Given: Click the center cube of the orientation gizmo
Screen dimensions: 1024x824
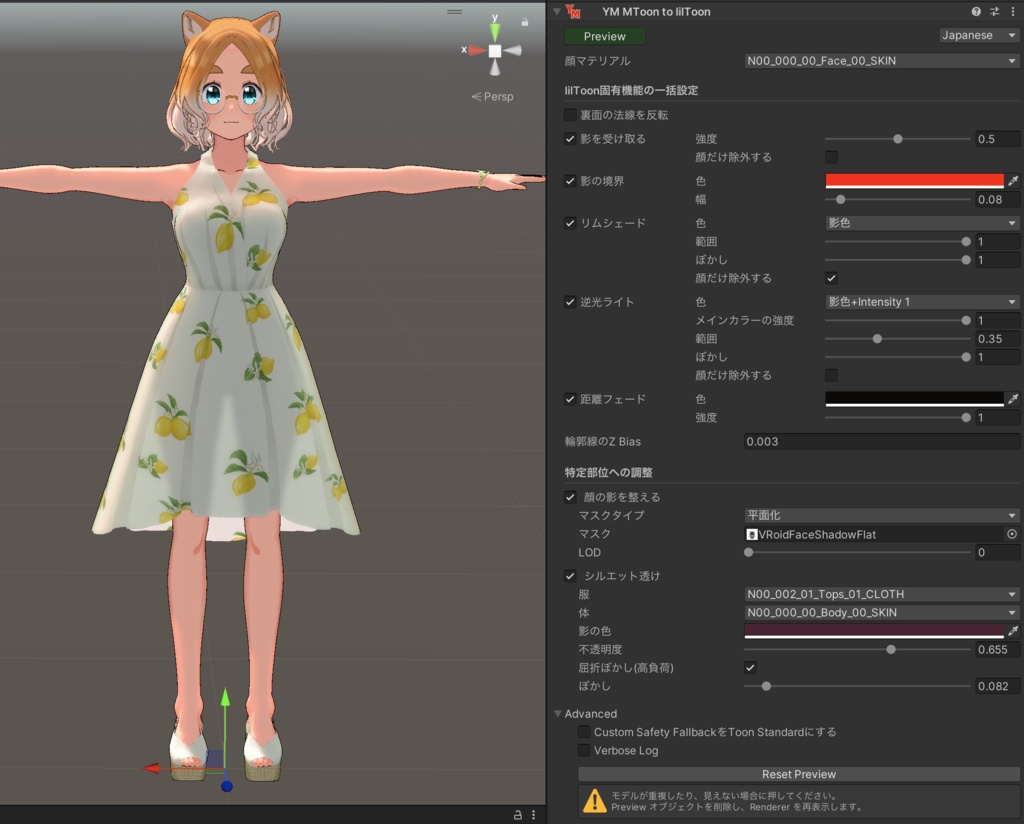Looking at the screenshot, I should (x=495, y=51).
